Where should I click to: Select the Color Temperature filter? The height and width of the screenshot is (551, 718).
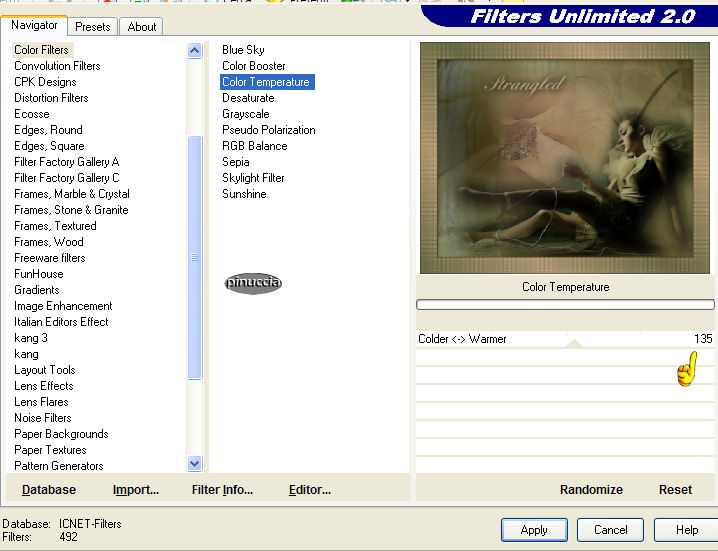click(267, 82)
